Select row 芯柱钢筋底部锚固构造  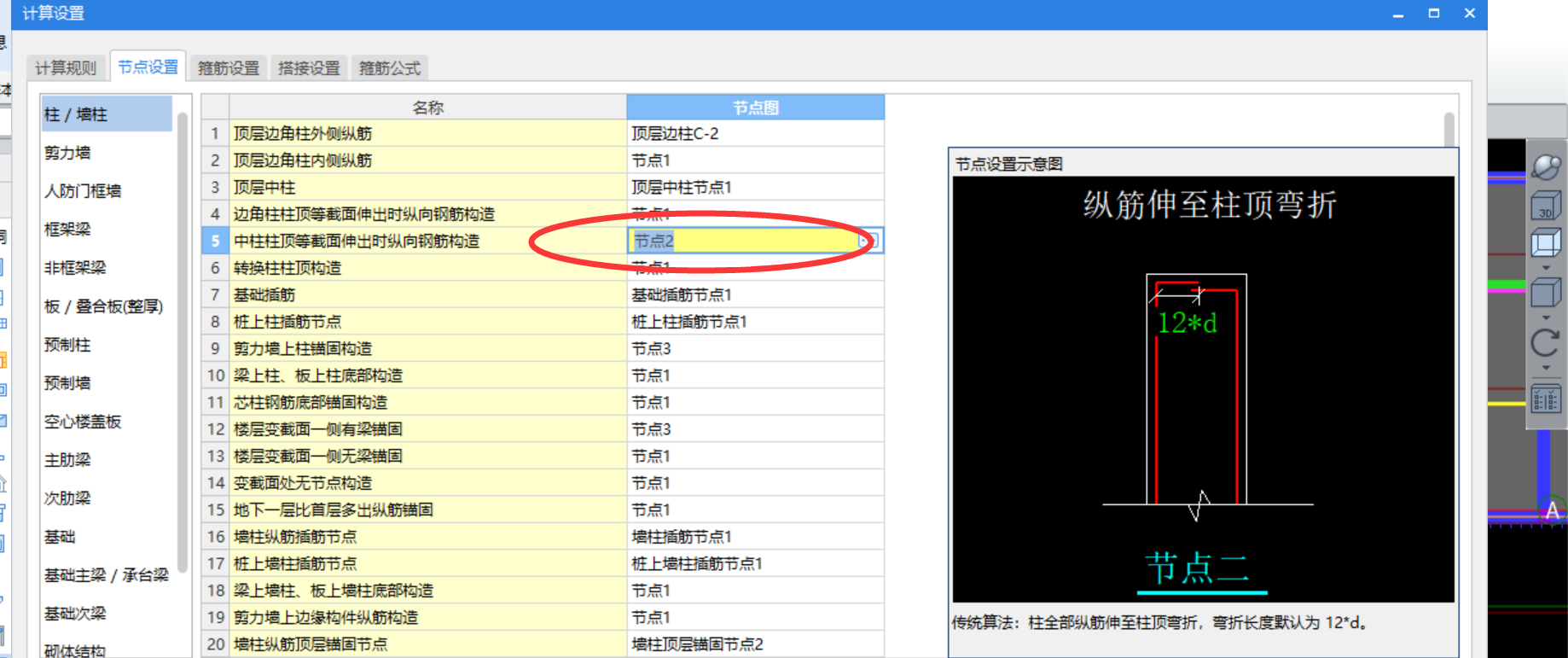pos(428,402)
